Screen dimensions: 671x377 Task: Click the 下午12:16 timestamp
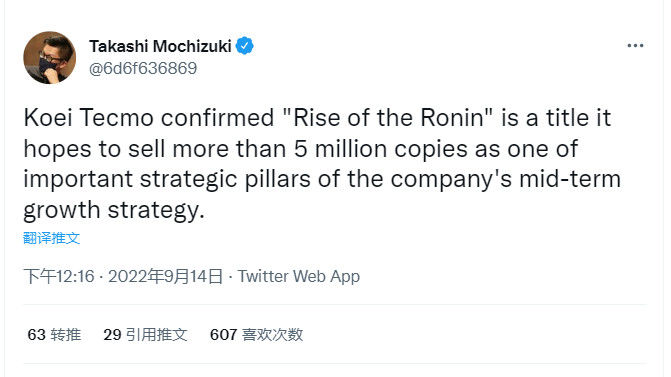click(x=59, y=276)
